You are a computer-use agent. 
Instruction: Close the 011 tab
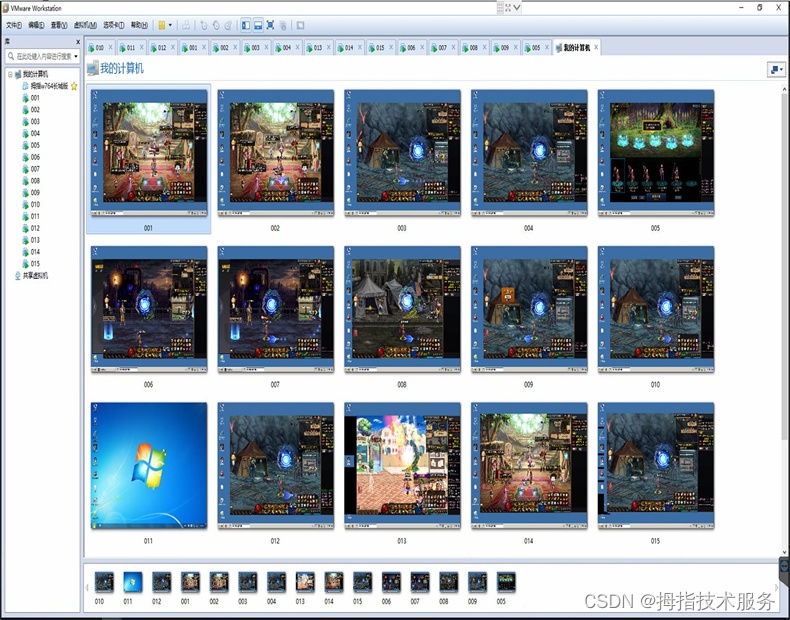[142, 47]
